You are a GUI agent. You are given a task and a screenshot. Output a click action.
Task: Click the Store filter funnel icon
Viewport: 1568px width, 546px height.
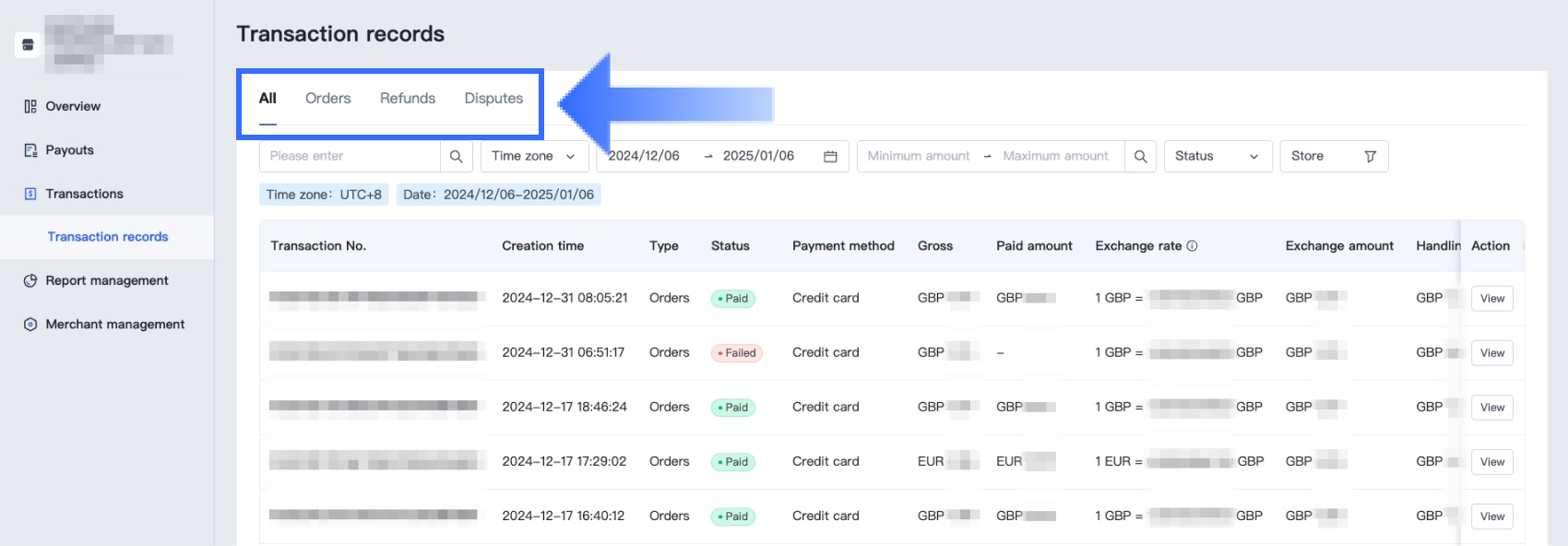click(x=1370, y=157)
